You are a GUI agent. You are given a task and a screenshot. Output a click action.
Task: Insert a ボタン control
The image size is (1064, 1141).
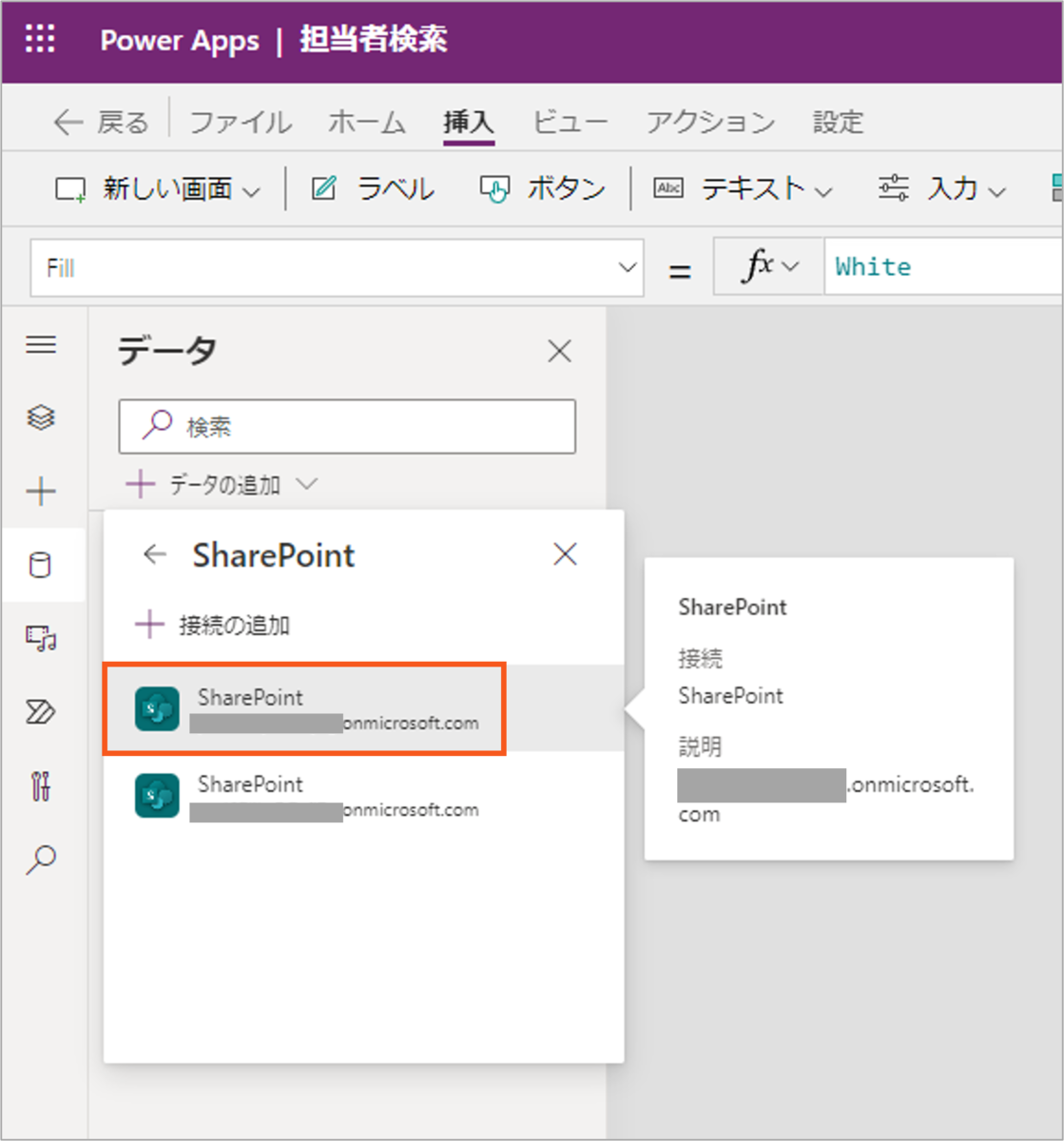pyautogui.click(x=542, y=189)
